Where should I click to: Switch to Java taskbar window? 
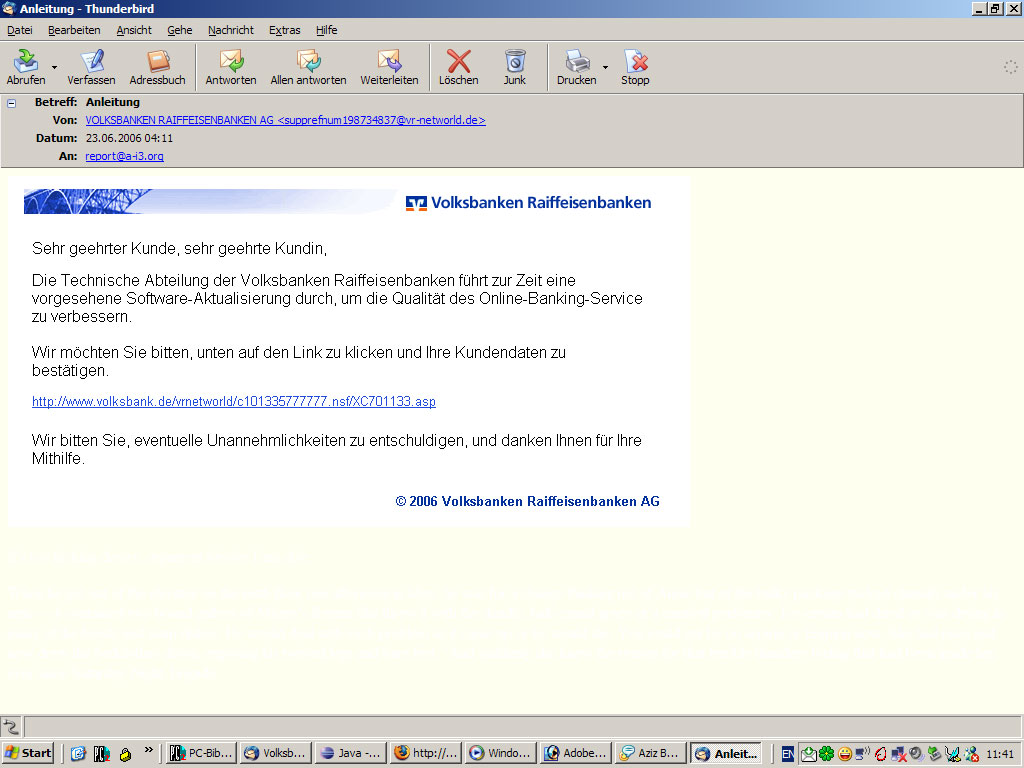click(351, 753)
